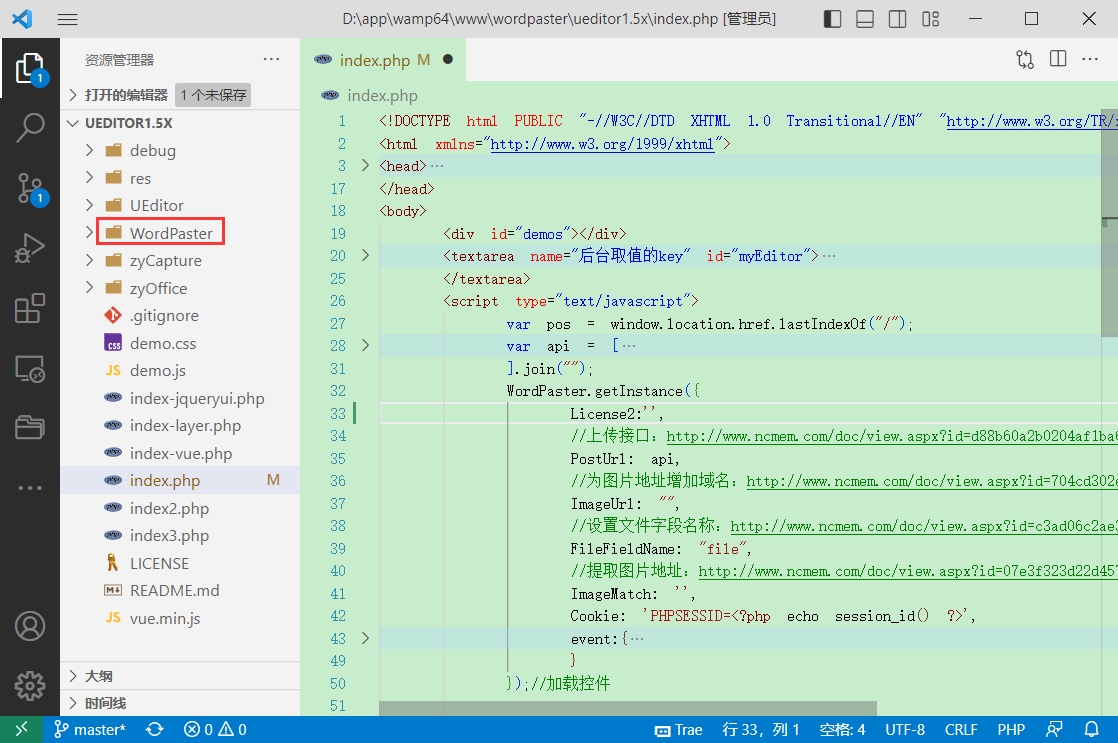
Task: Expand the 大纲 outline section
Action: 98,676
